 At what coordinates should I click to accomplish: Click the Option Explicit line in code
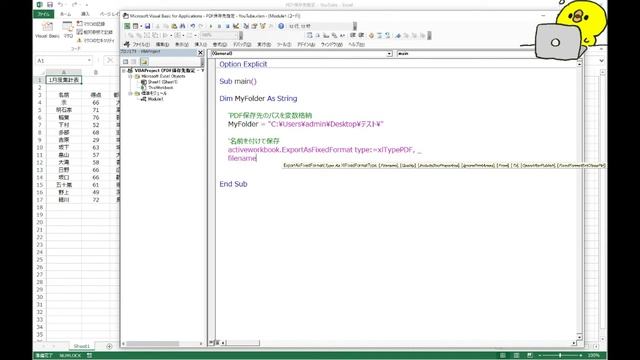pos(243,64)
